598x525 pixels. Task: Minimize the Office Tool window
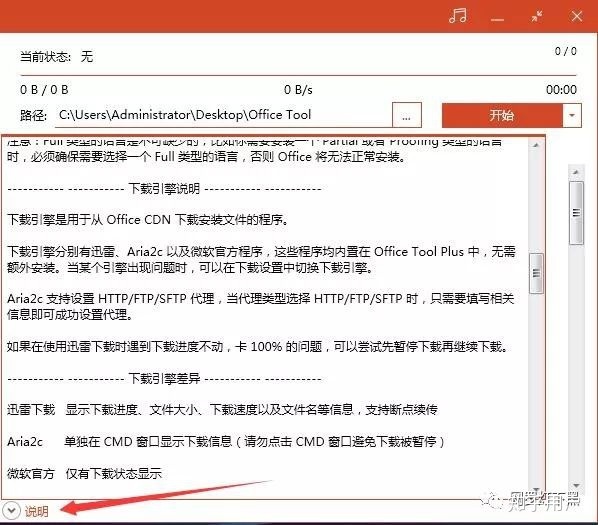coord(497,19)
